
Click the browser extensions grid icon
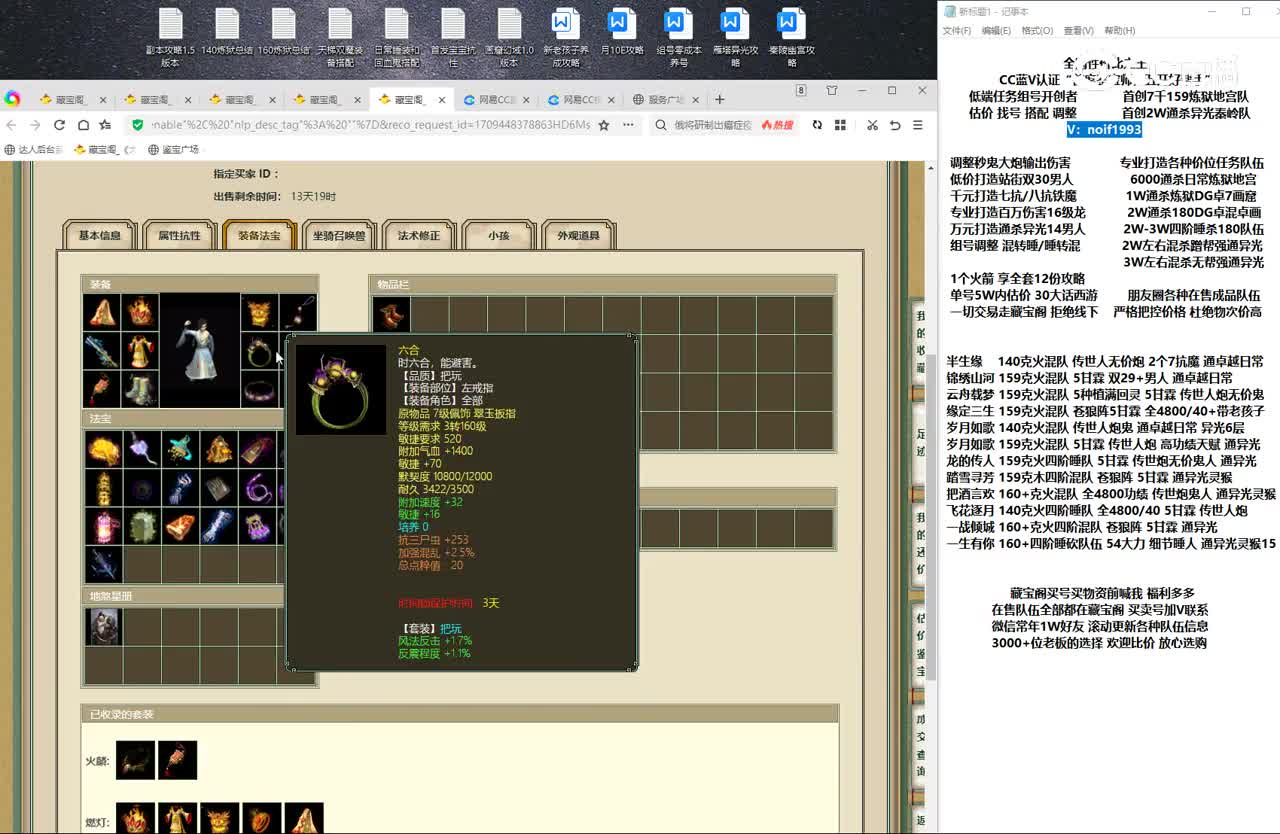tap(842, 125)
